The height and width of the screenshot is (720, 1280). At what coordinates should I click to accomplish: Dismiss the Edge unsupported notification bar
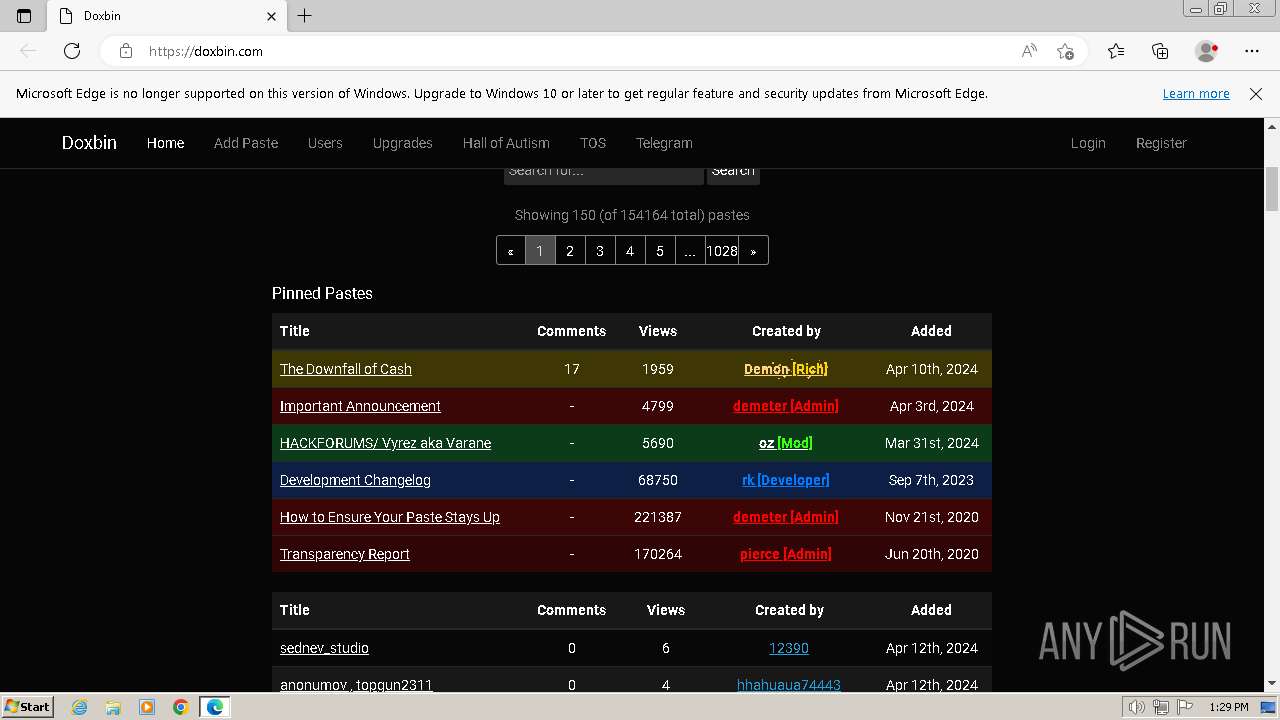point(1256,94)
